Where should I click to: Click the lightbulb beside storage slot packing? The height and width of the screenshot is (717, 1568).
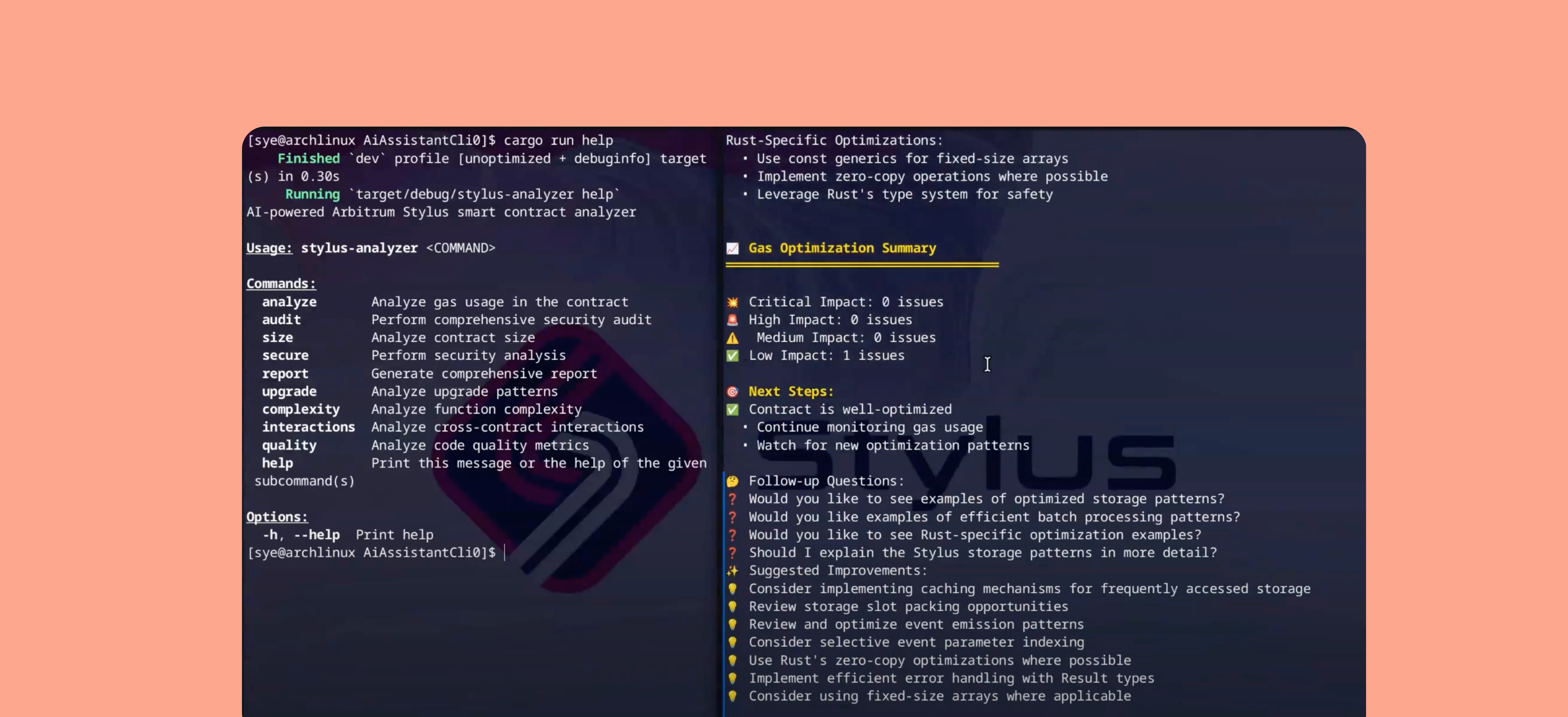[x=732, y=607]
